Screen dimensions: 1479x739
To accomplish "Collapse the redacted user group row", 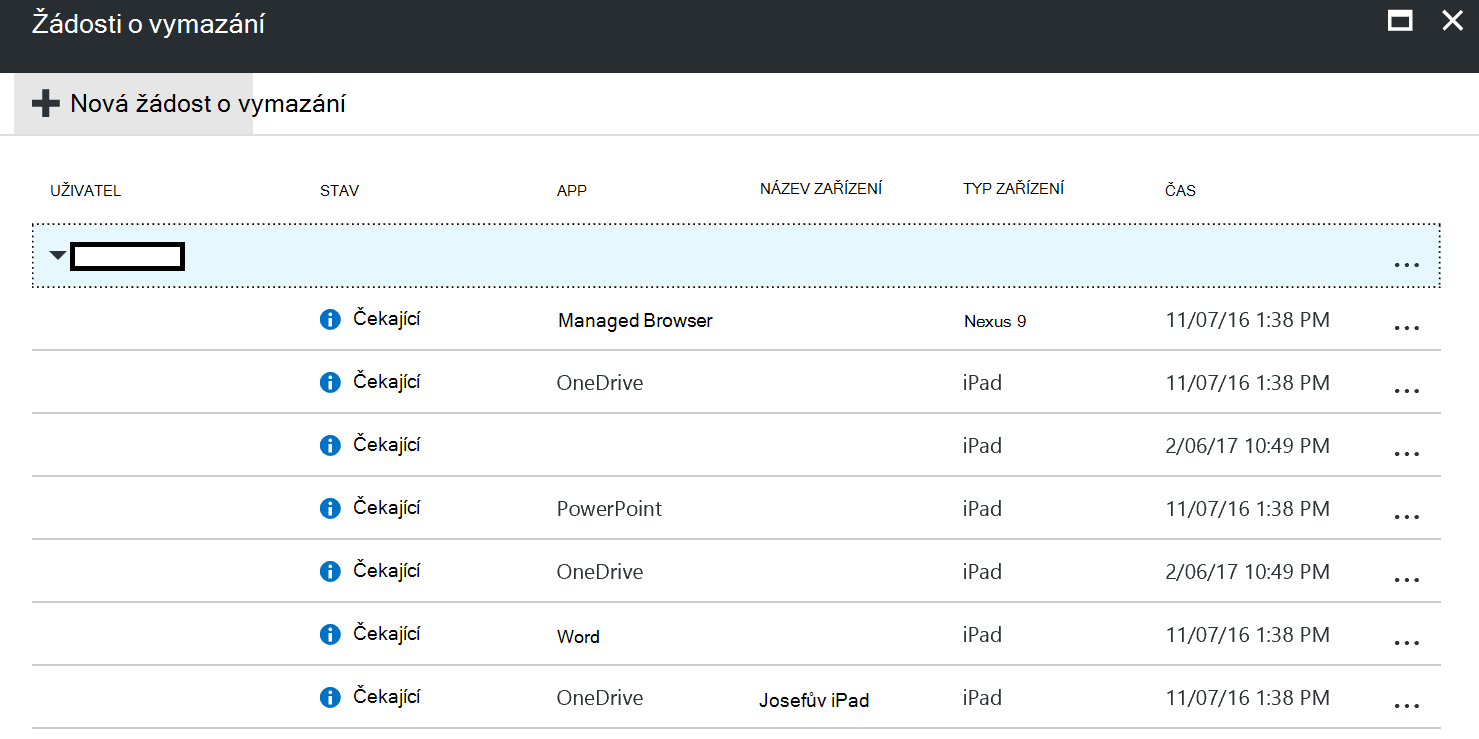I will pyautogui.click(x=59, y=256).
